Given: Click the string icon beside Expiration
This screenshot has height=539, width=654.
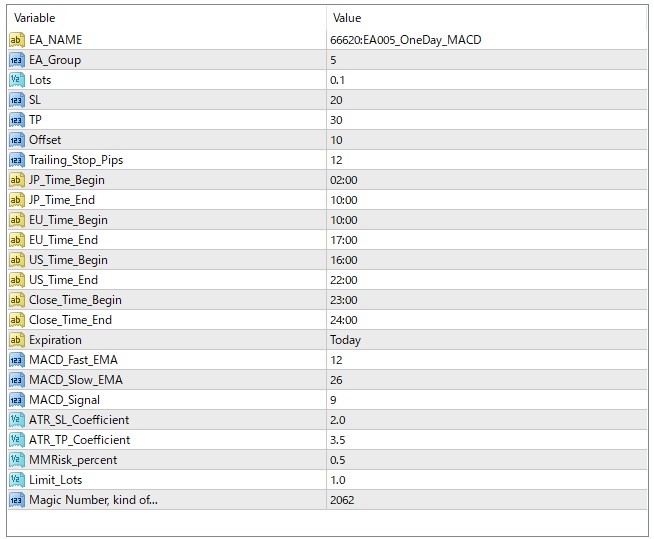Looking at the screenshot, I should click(x=16, y=340).
